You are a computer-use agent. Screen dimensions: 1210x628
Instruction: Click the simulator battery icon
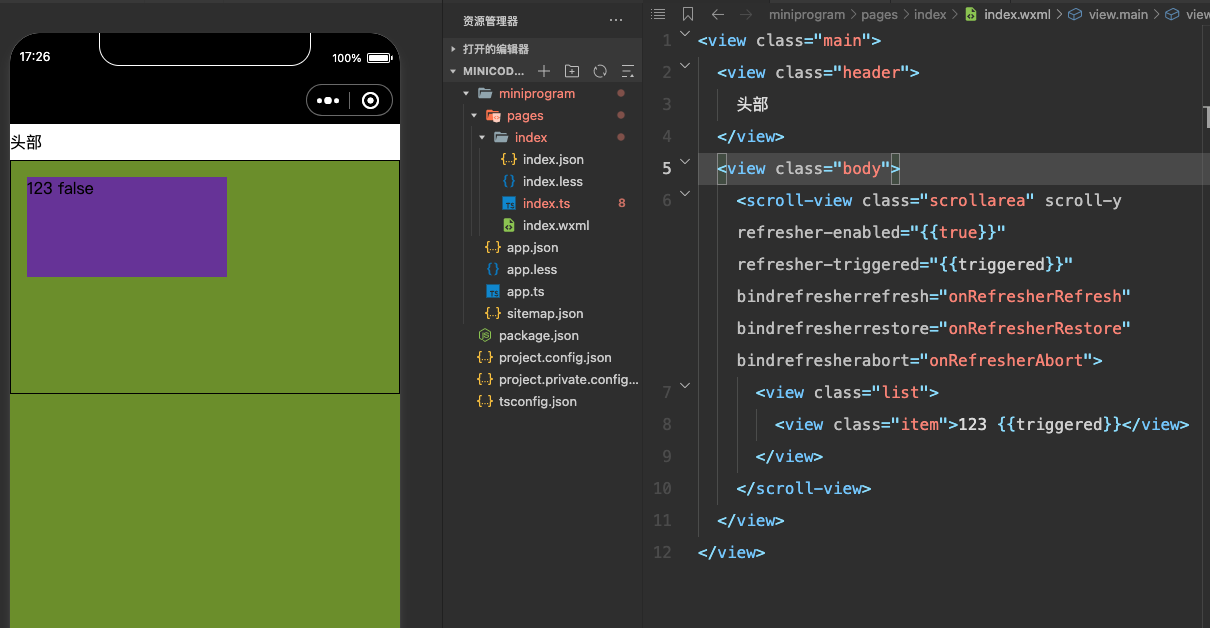[x=379, y=58]
